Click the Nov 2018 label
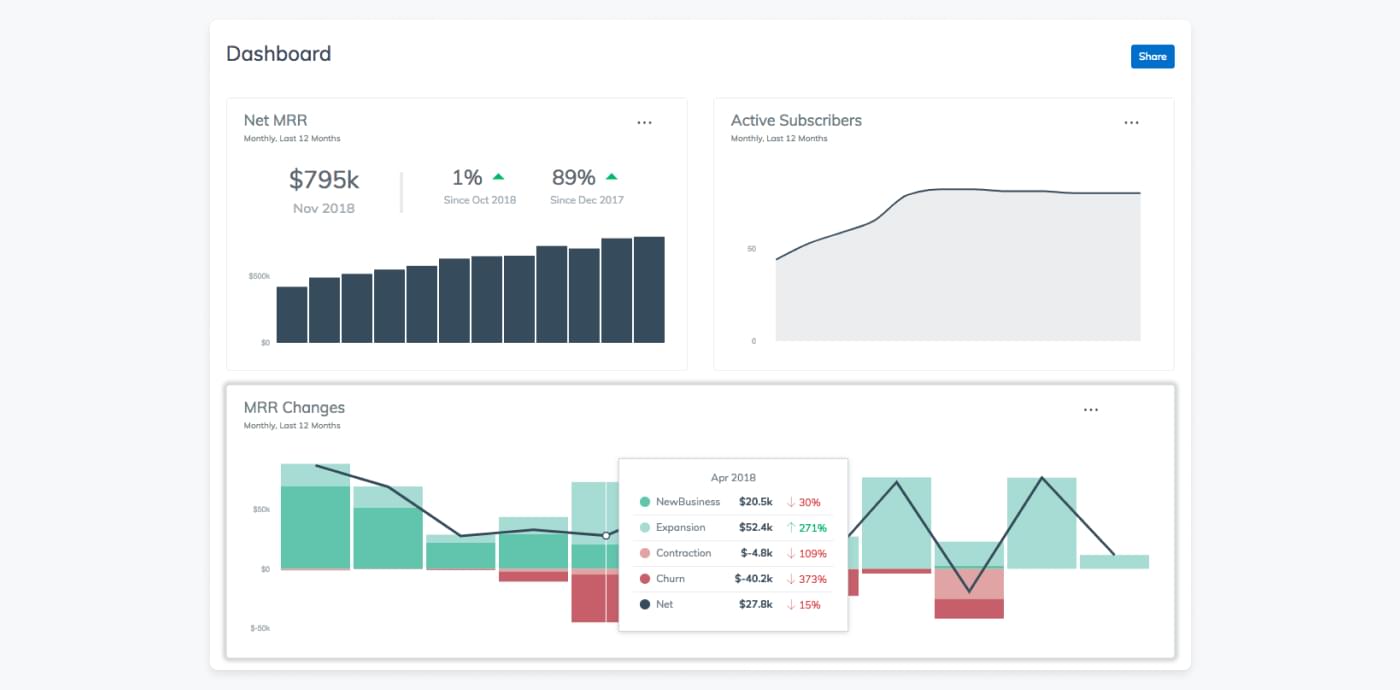The image size is (1400, 690). 324,208
